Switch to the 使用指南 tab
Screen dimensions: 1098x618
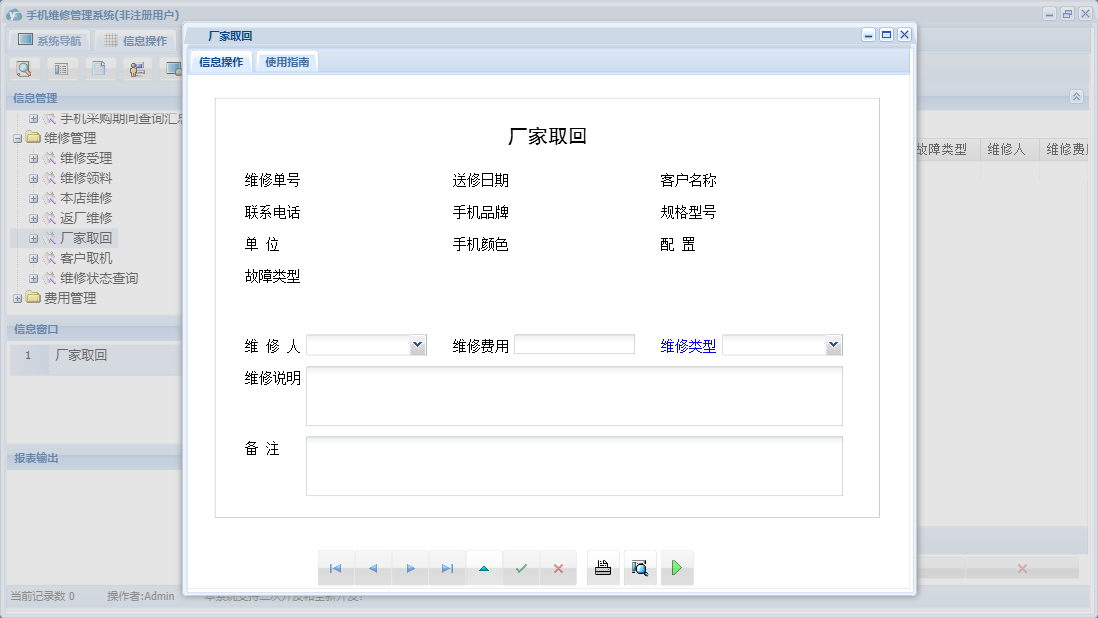pyautogui.click(x=286, y=60)
